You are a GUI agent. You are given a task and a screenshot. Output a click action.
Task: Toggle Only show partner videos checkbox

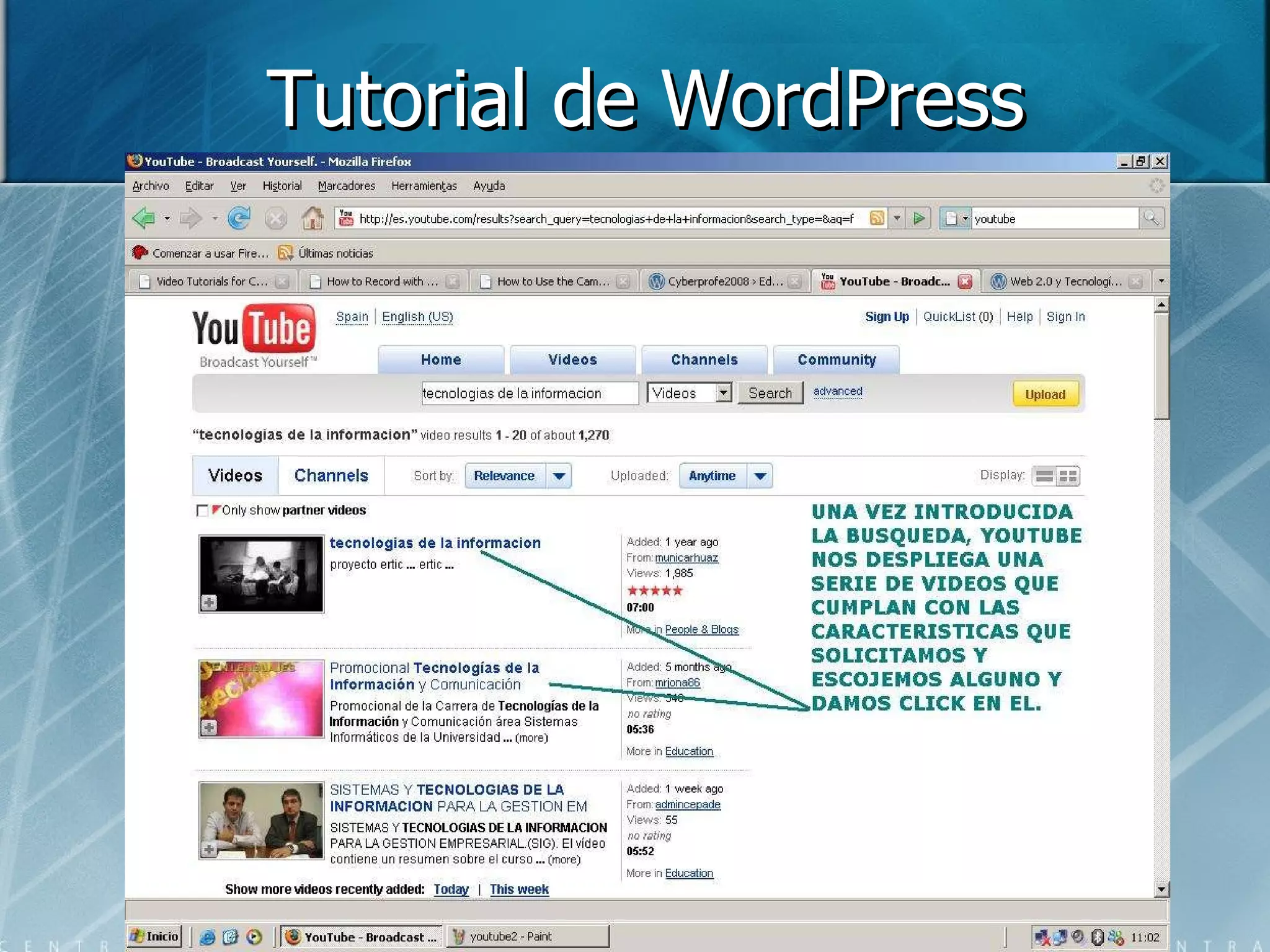tap(202, 510)
